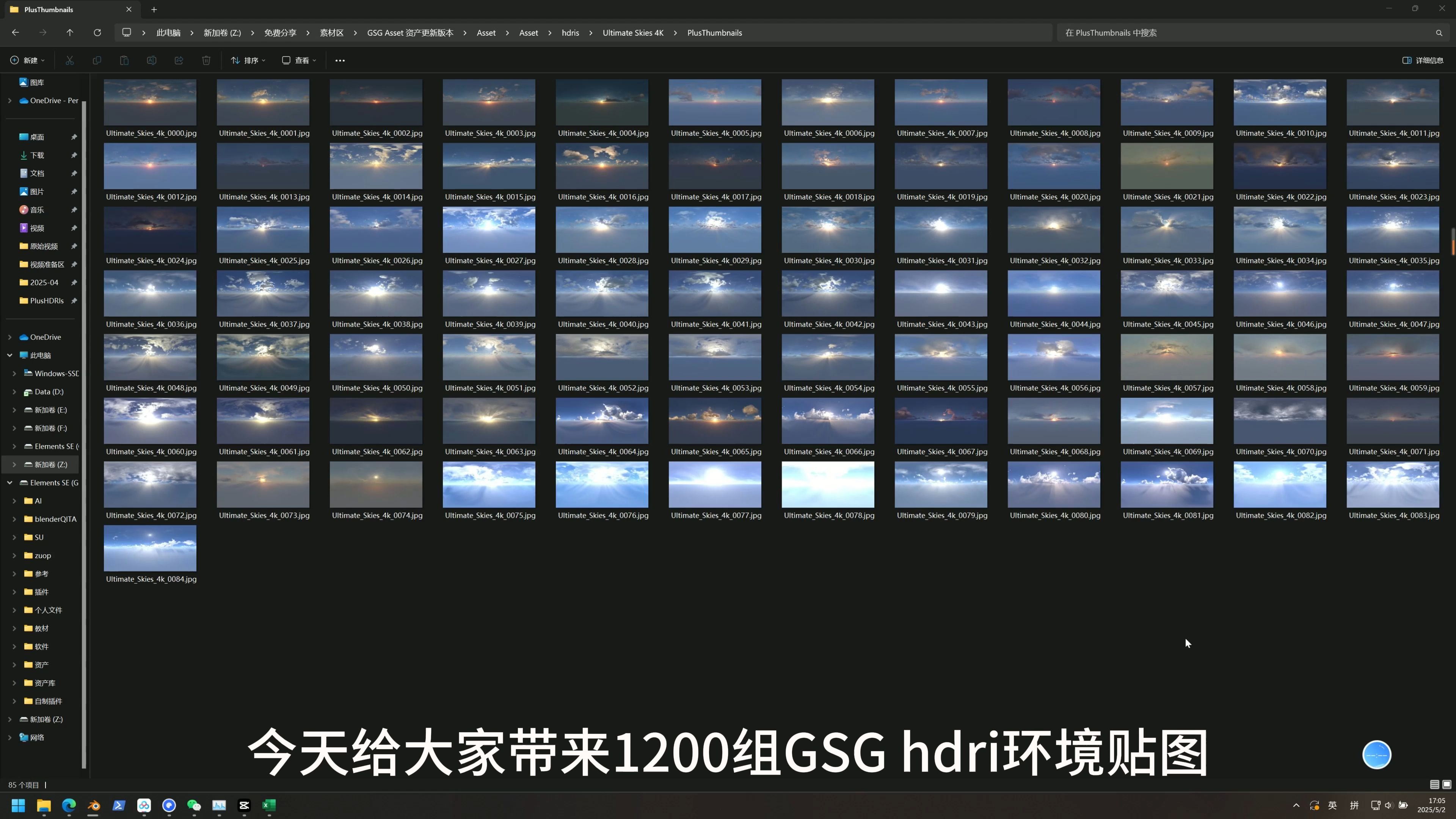Click GSG Asset 资产更新版本 breadcrumb
Image resolution: width=1456 pixels, height=819 pixels.
click(x=410, y=33)
